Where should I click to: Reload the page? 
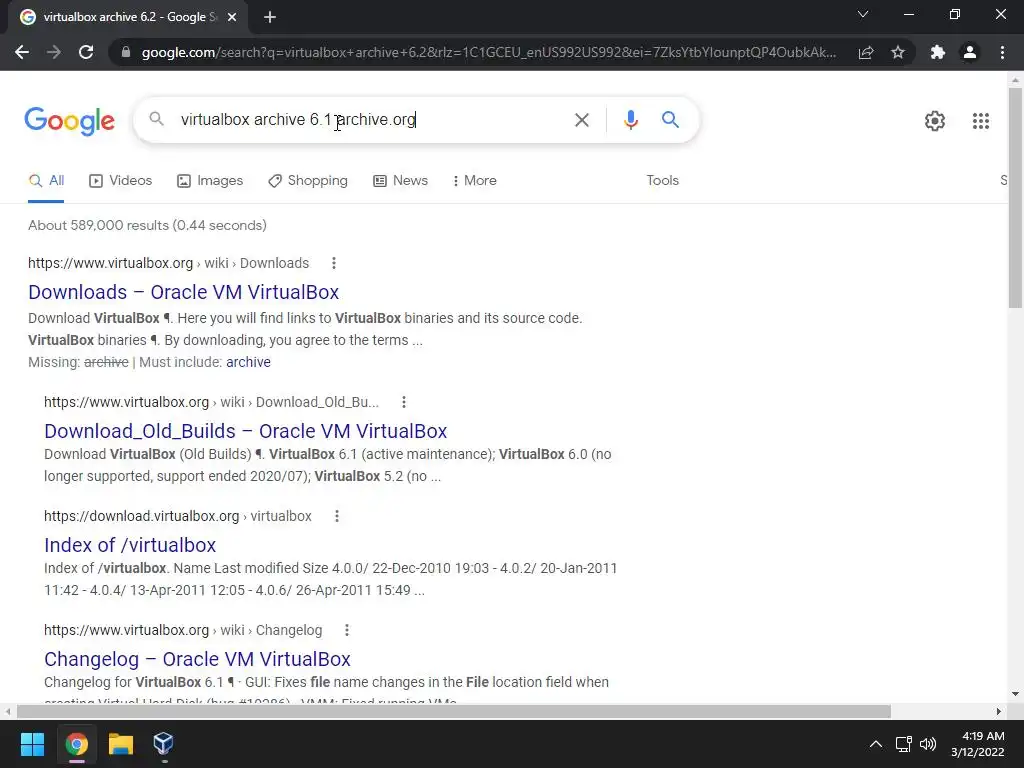(x=86, y=52)
